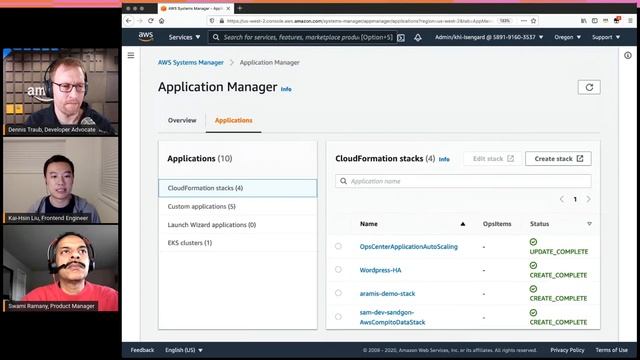Open the AWS Systems Manager breadcrumb link
This screenshot has width=640, height=360.
click(x=191, y=62)
